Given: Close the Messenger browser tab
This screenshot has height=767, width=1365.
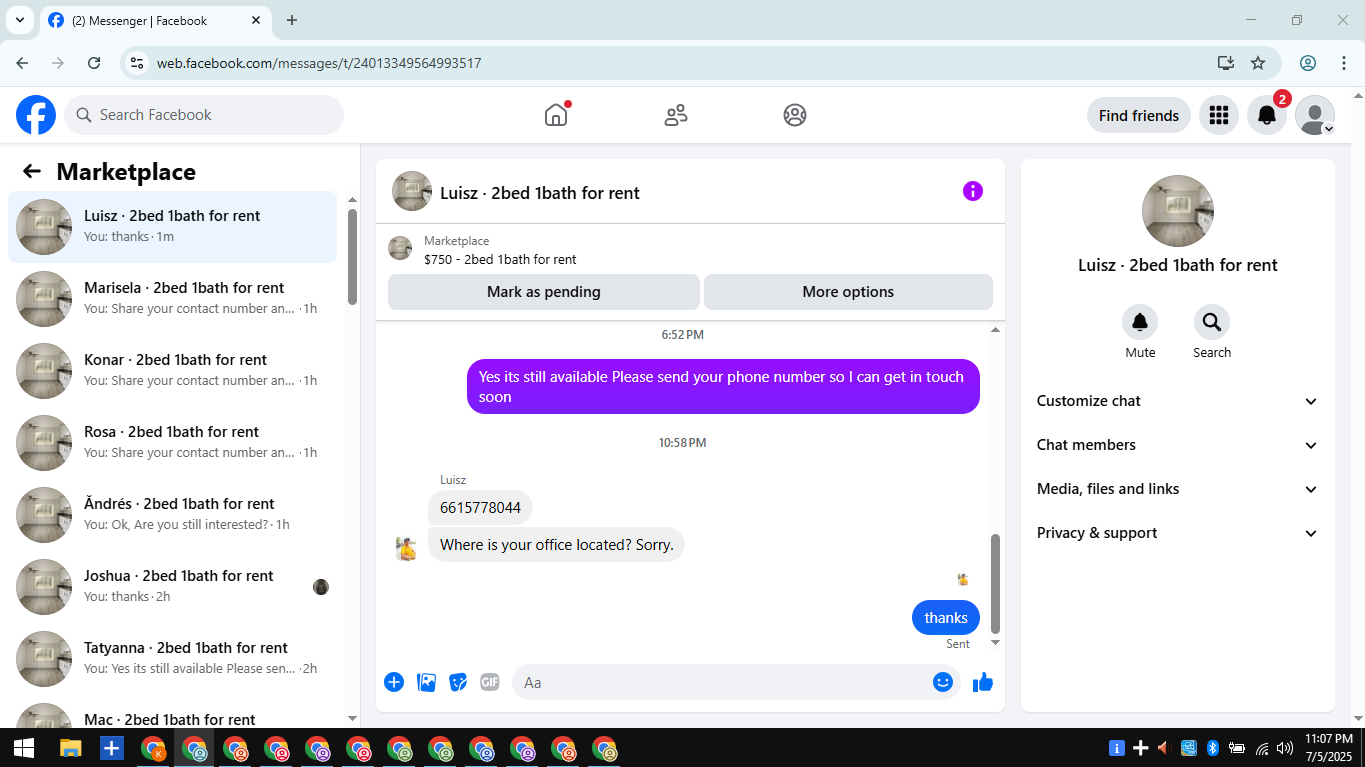Looking at the screenshot, I should (258, 20).
